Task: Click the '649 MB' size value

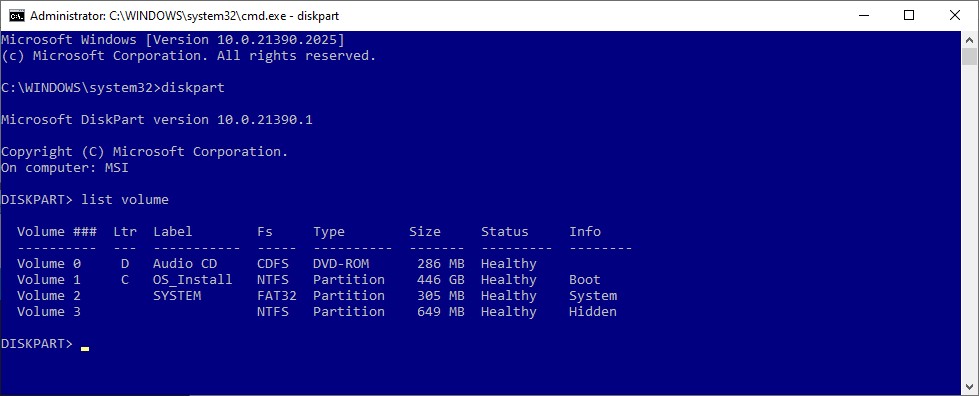Action: point(441,312)
